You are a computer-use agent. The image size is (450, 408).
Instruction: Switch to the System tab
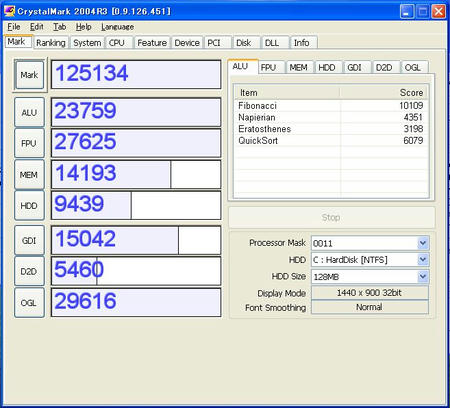pos(87,43)
